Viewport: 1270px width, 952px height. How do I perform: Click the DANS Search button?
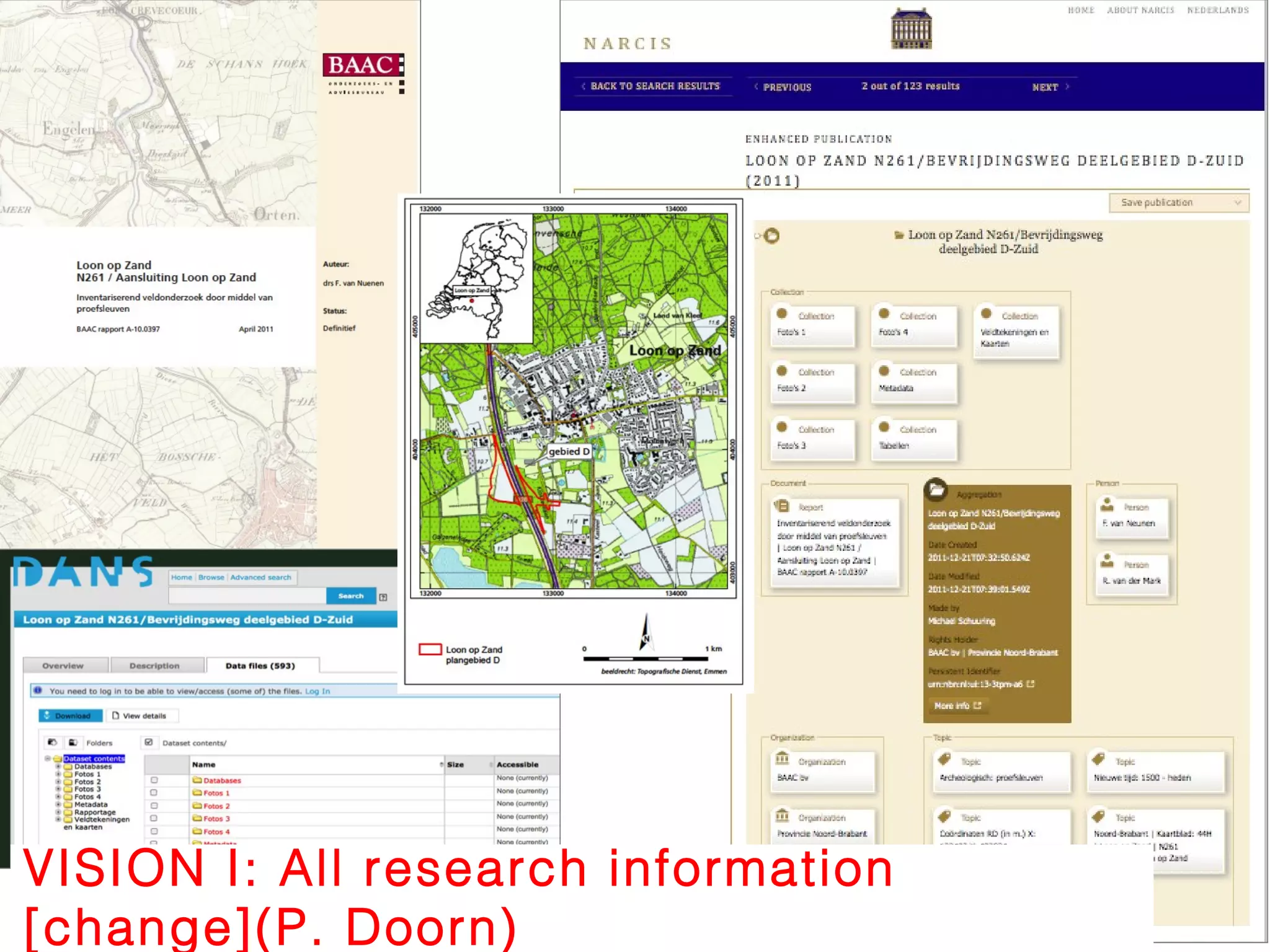pos(351,596)
